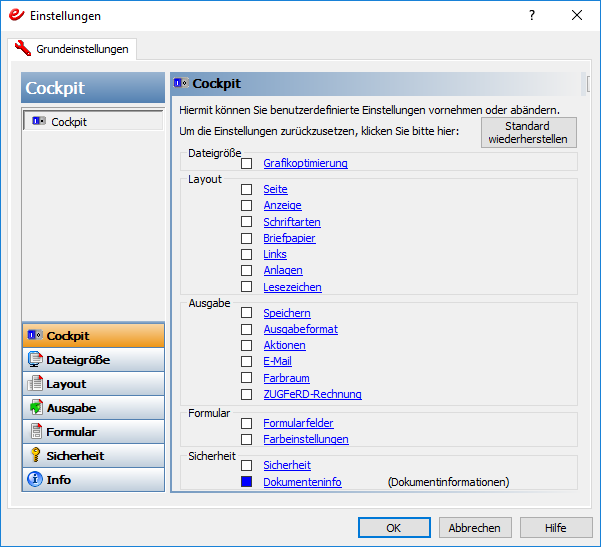Enable the Speichern checkbox
The width and height of the screenshot is (601, 547).
[246, 313]
